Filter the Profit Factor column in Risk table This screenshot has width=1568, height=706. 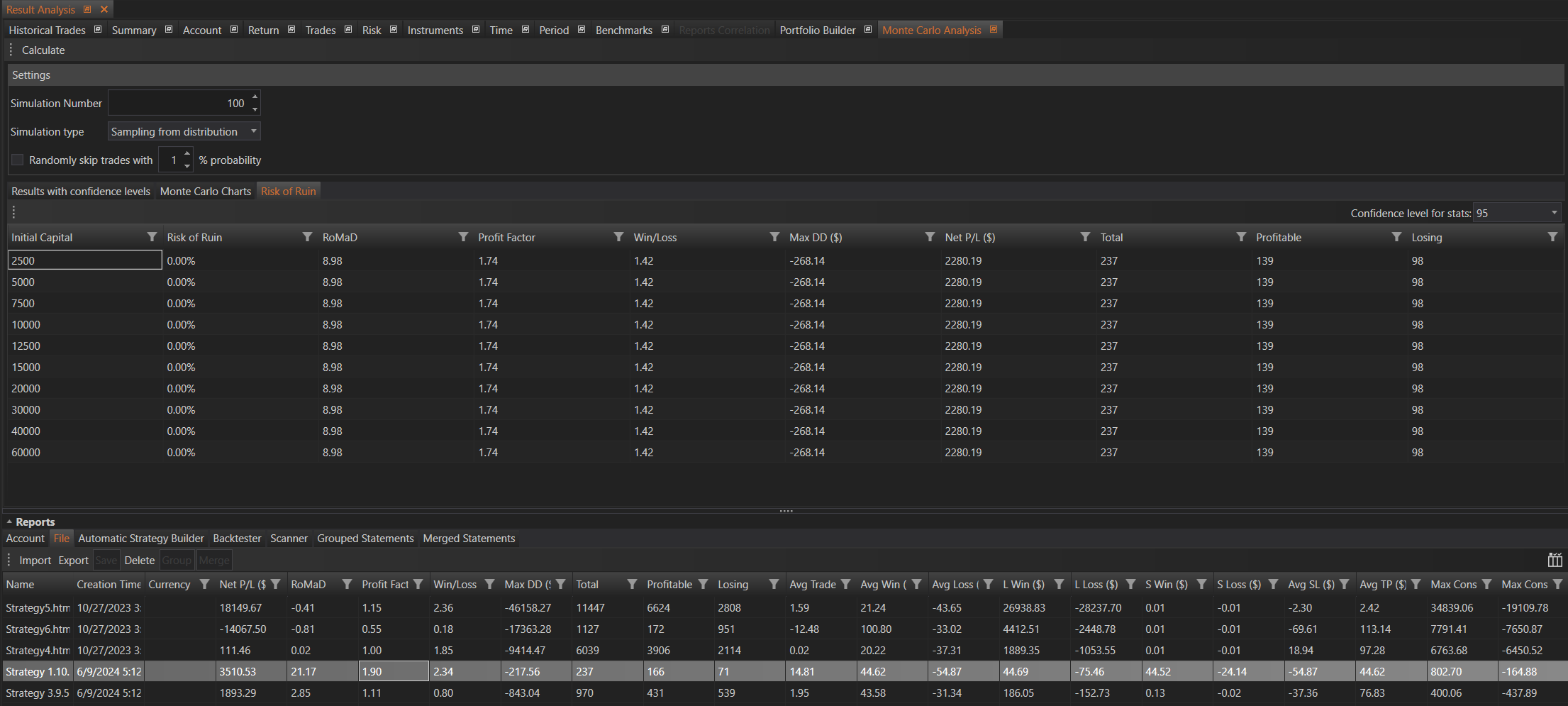[618, 237]
